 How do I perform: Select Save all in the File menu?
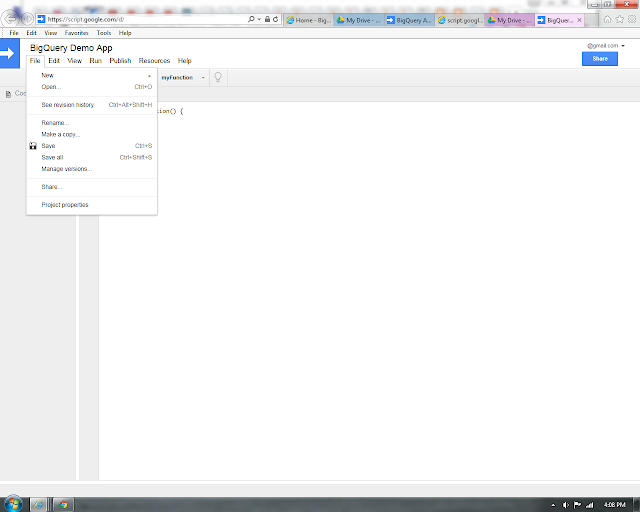[x=92, y=158]
